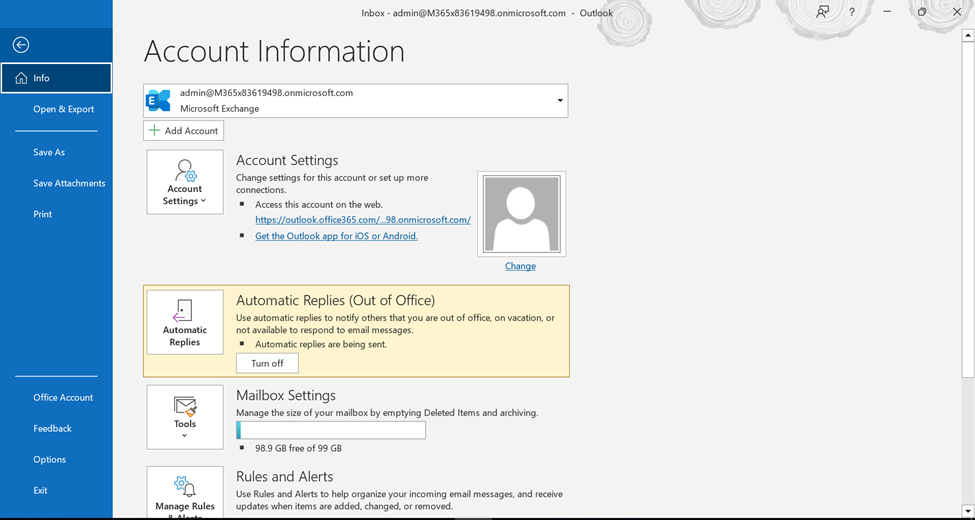Restore down the Outlook window
Viewport: 975px width, 520px height.
click(x=922, y=12)
